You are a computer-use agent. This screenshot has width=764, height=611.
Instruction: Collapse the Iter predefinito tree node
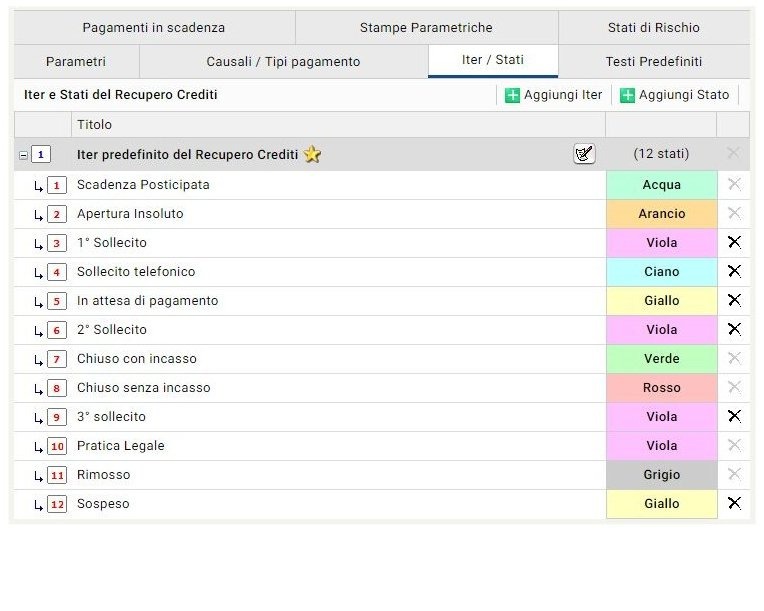coord(24,155)
